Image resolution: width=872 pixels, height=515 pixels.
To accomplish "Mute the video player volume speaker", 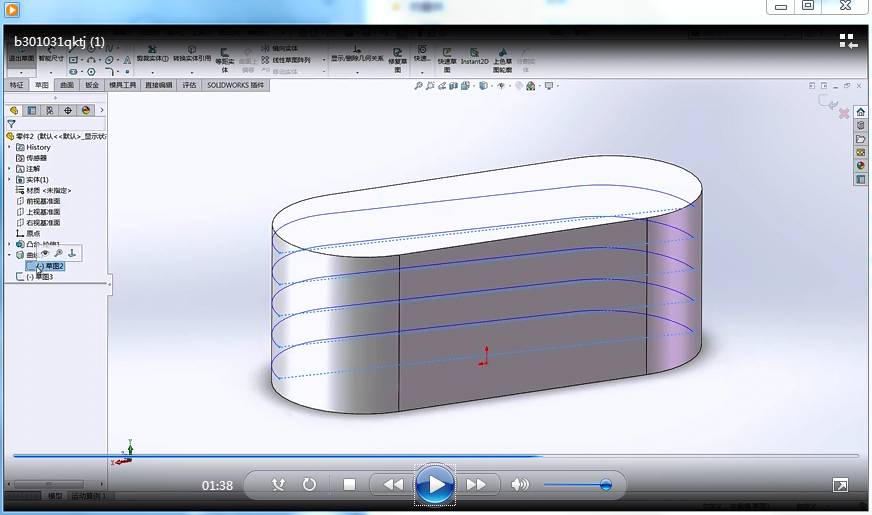I will click(x=519, y=485).
